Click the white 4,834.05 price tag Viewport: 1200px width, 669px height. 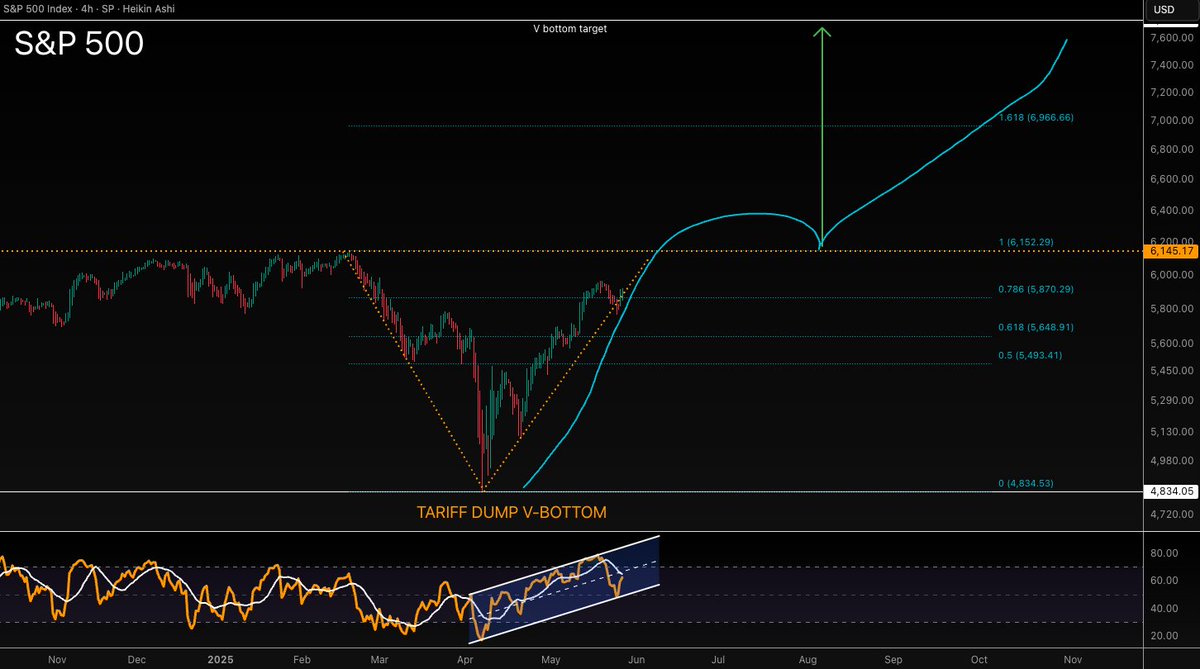[x=1171, y=491]
